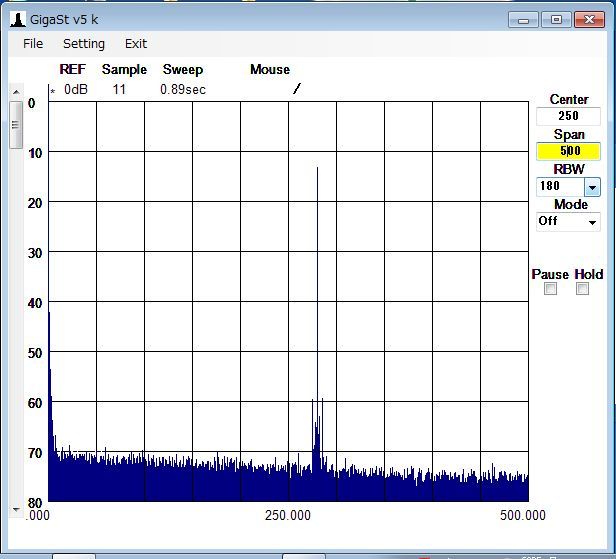Click the Span label
Screen dimensions: 616x559
pos(569,134)
